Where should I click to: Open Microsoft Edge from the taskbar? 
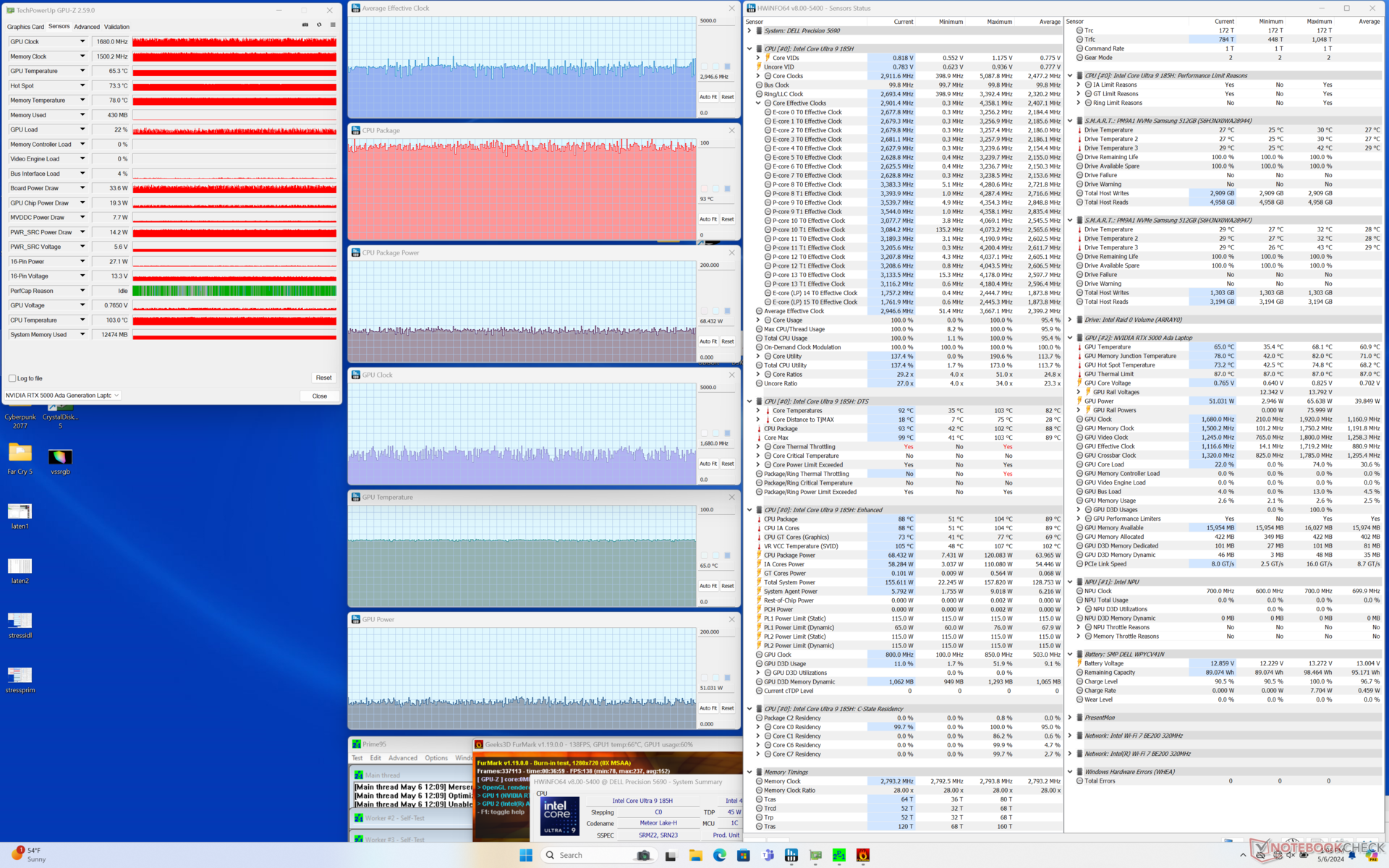coord(719,855)
